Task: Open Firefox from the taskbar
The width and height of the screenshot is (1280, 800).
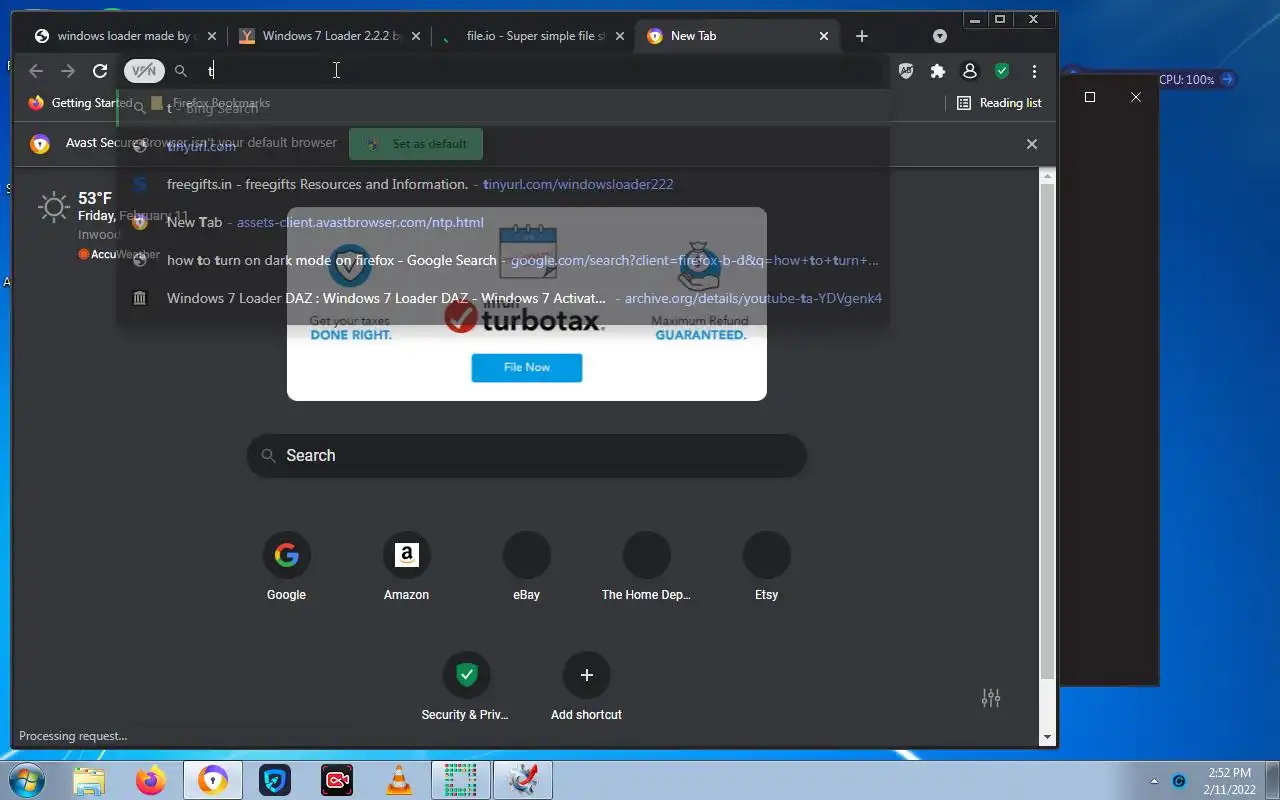Action: (151, 780)
